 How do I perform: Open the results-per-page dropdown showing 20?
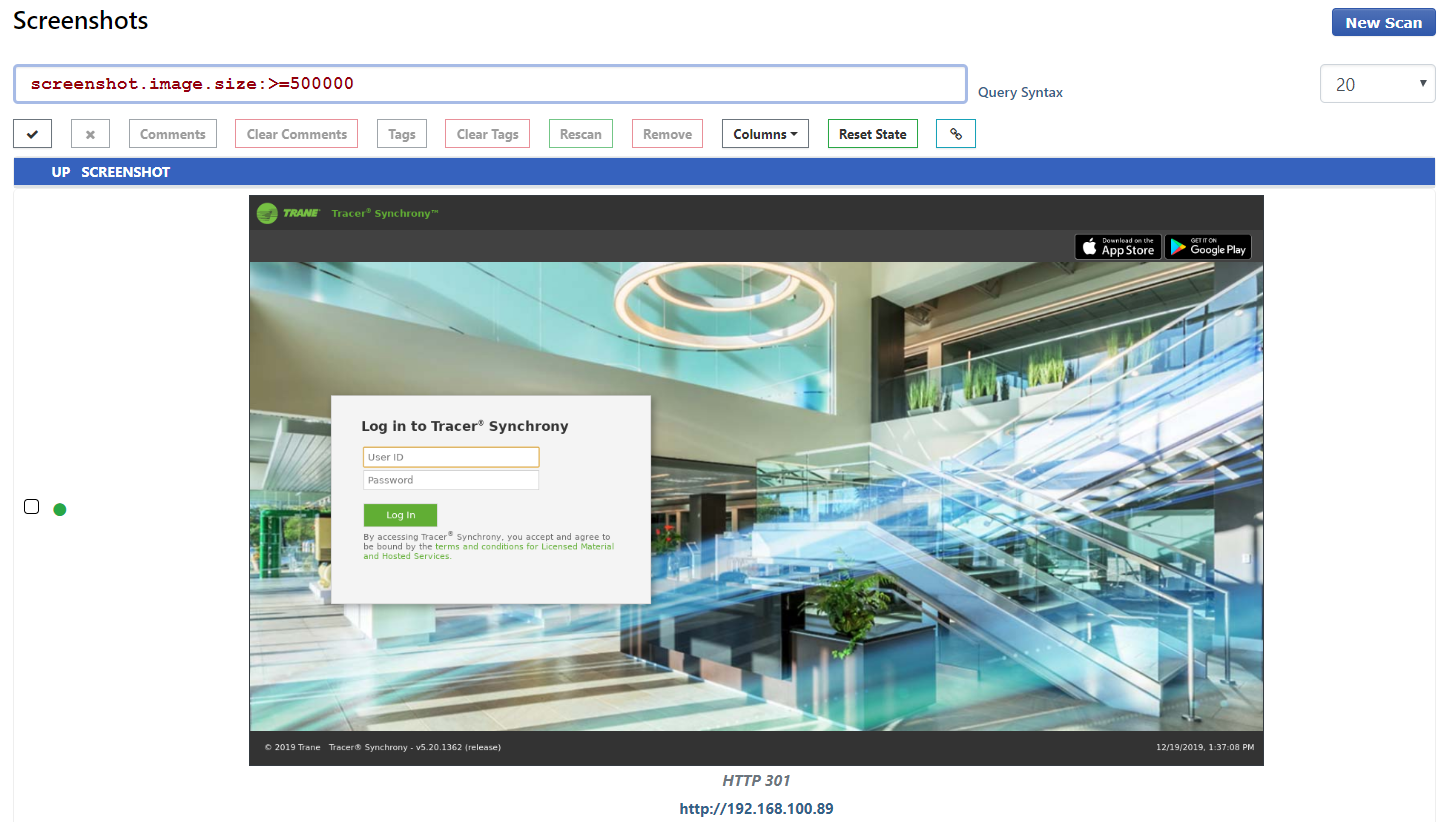[x=1377, y=84]
